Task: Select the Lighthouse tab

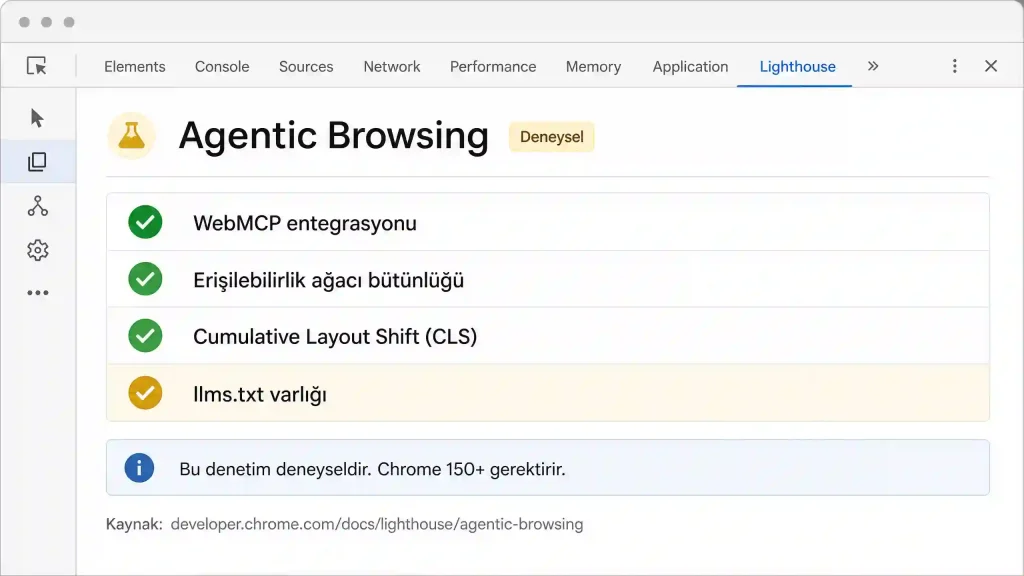Action: pos(797,67)
